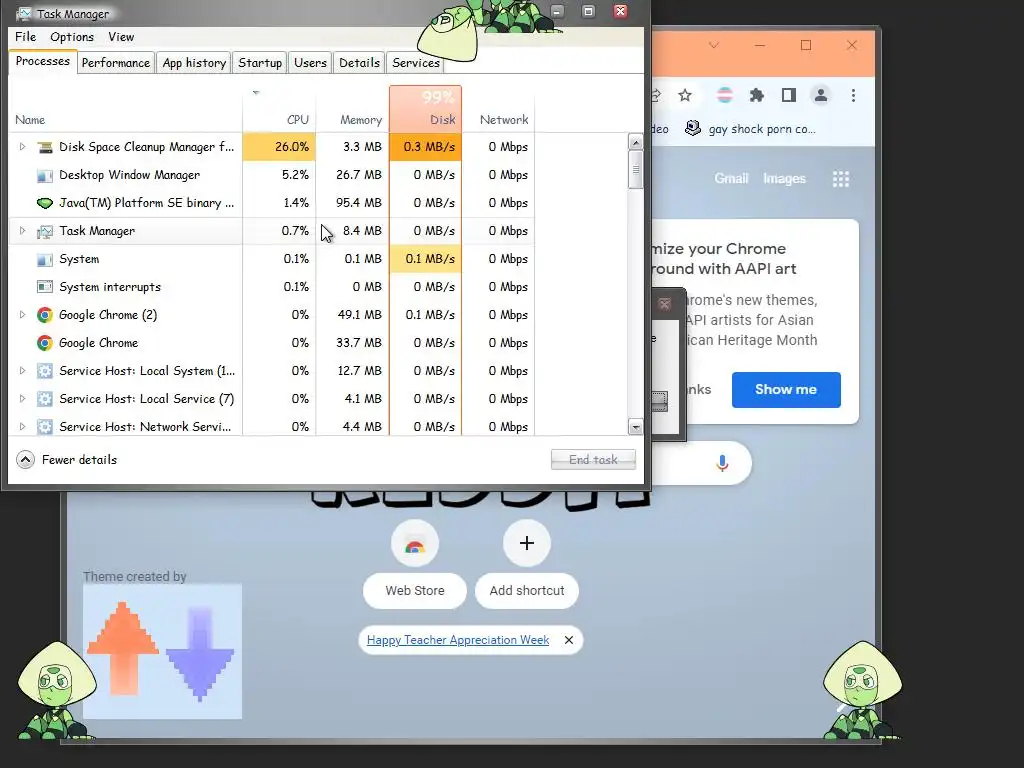Collapse view with Fewer details arrow
This screenshot has height=768, width=1024.
pyautogui.click(x=25, y=460)
